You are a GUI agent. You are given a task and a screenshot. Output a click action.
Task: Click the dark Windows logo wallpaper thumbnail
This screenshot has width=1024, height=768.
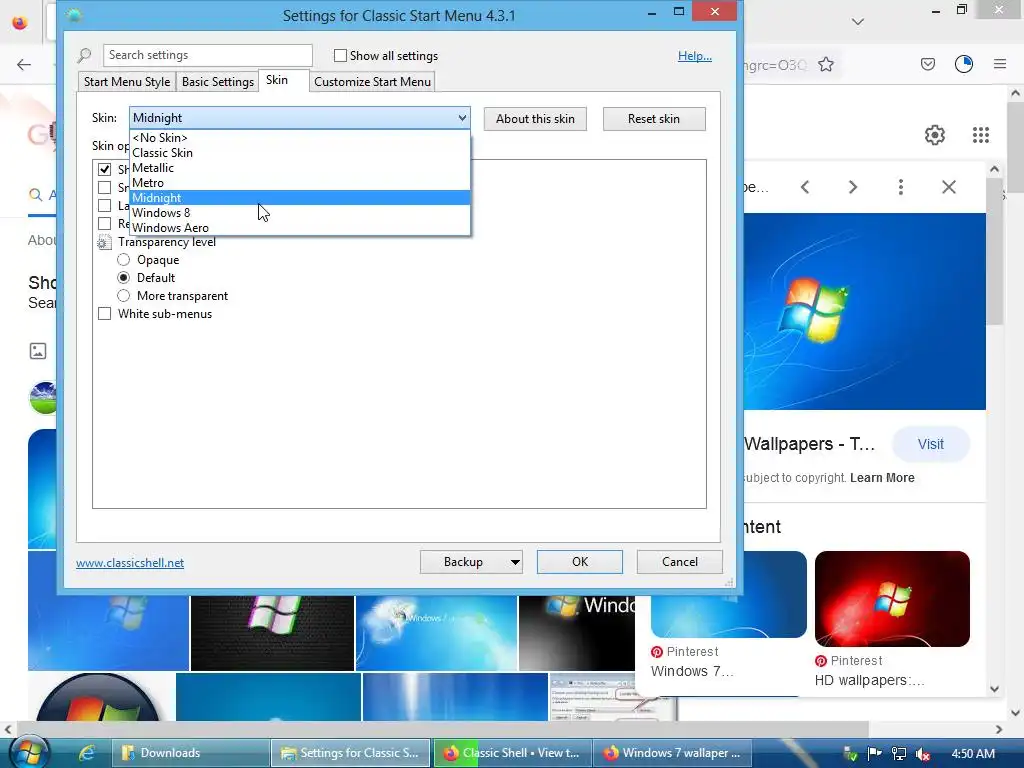pyautogui.click(x=272, y=633)
